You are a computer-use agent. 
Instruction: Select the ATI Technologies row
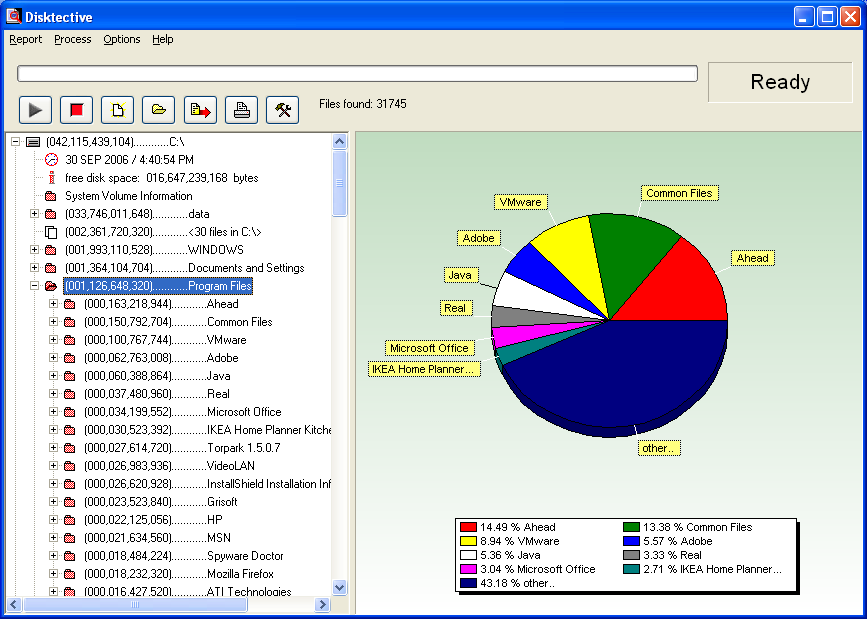click(187, 591)
